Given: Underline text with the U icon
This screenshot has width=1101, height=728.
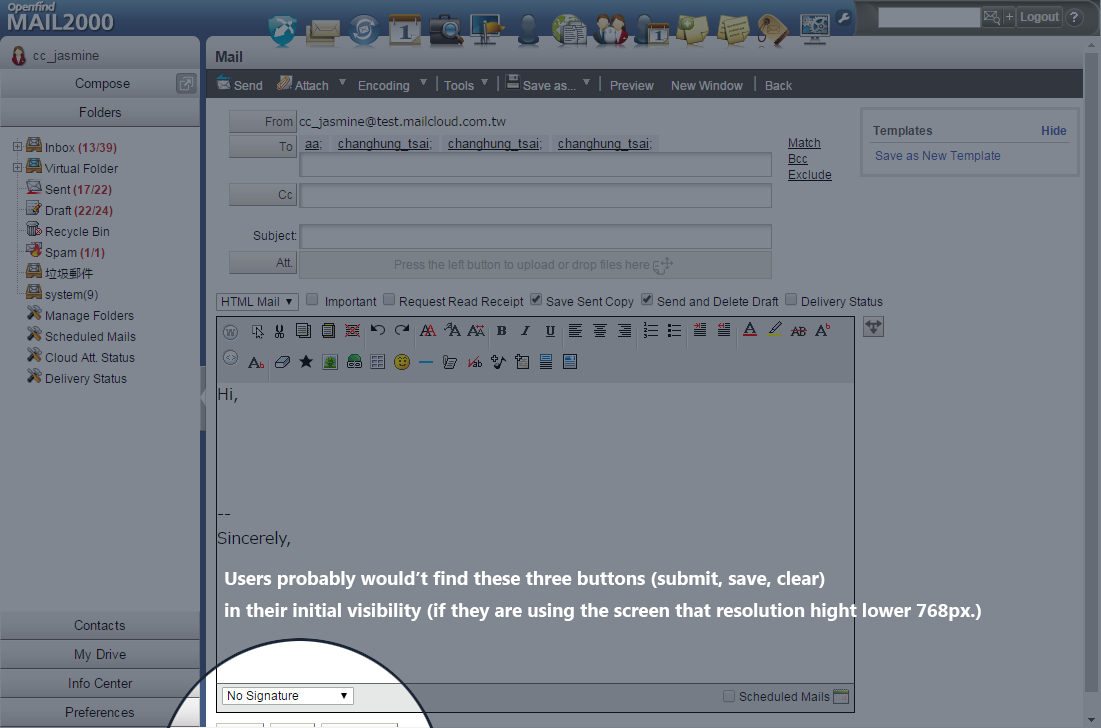Looking at the screenshot, I should [550, 331].
